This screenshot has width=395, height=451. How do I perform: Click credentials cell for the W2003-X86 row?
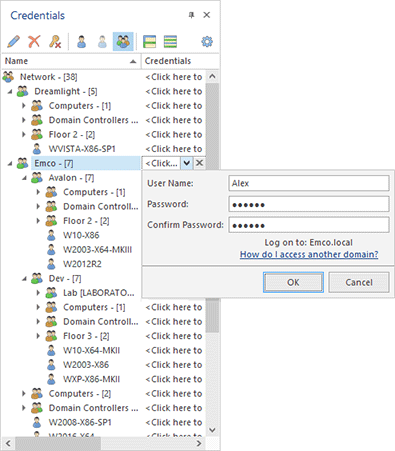click(174, 365)
